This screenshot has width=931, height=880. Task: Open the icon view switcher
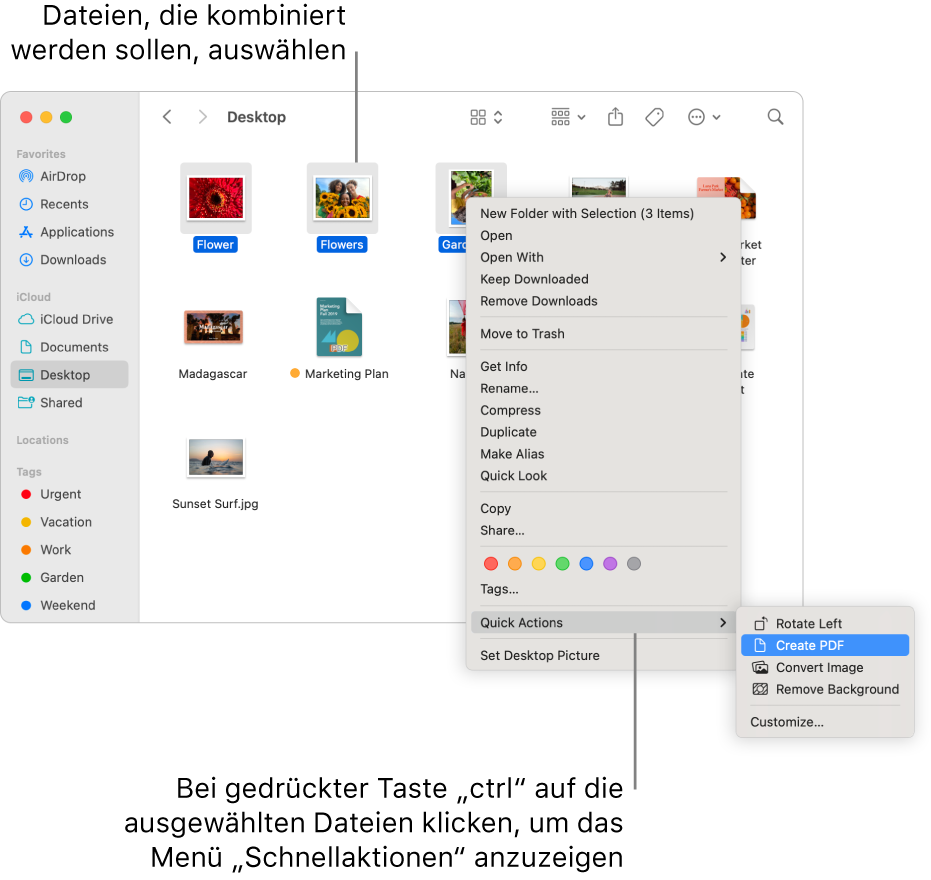coord(486,117)
